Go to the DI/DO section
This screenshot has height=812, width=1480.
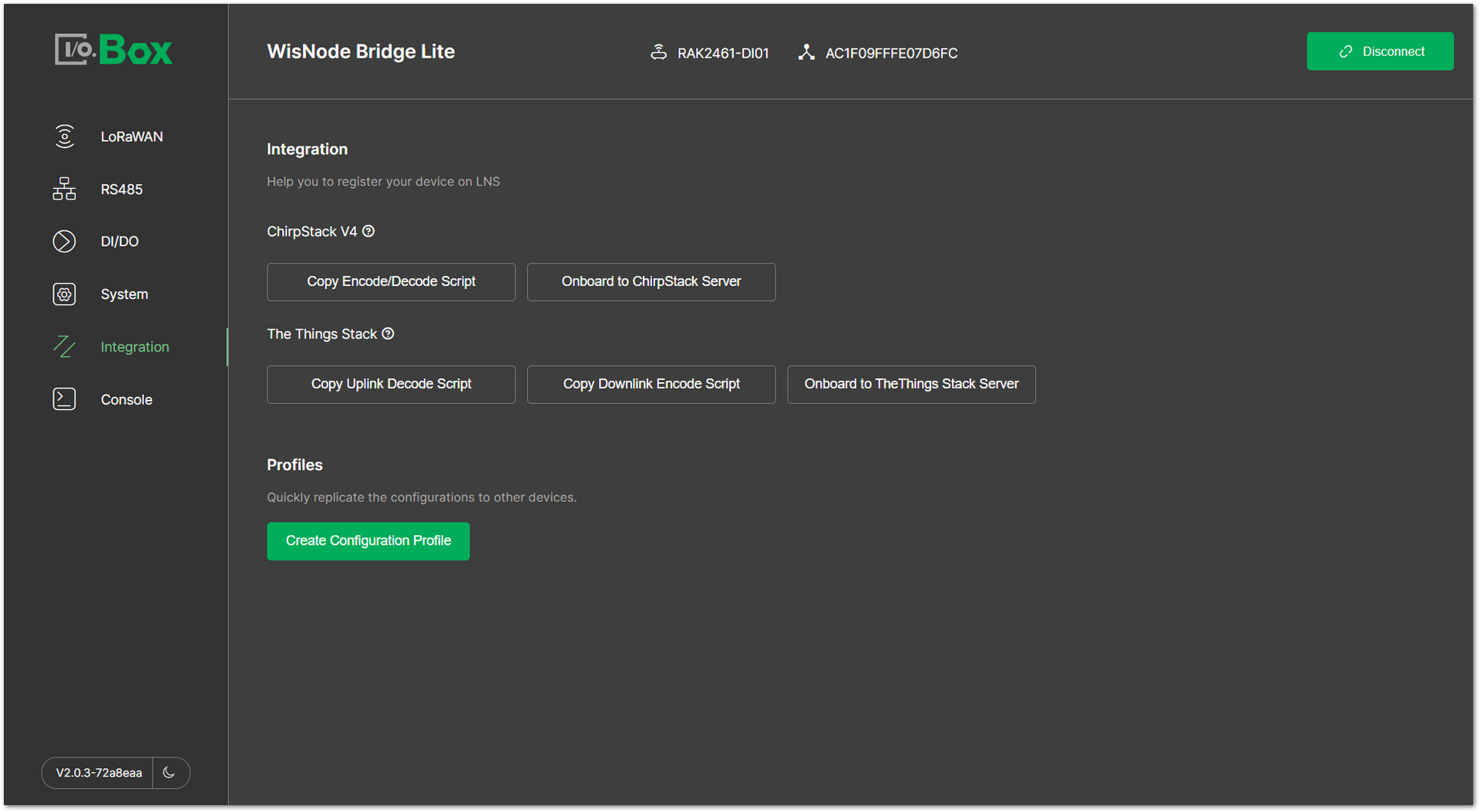(x=119, y=241)
